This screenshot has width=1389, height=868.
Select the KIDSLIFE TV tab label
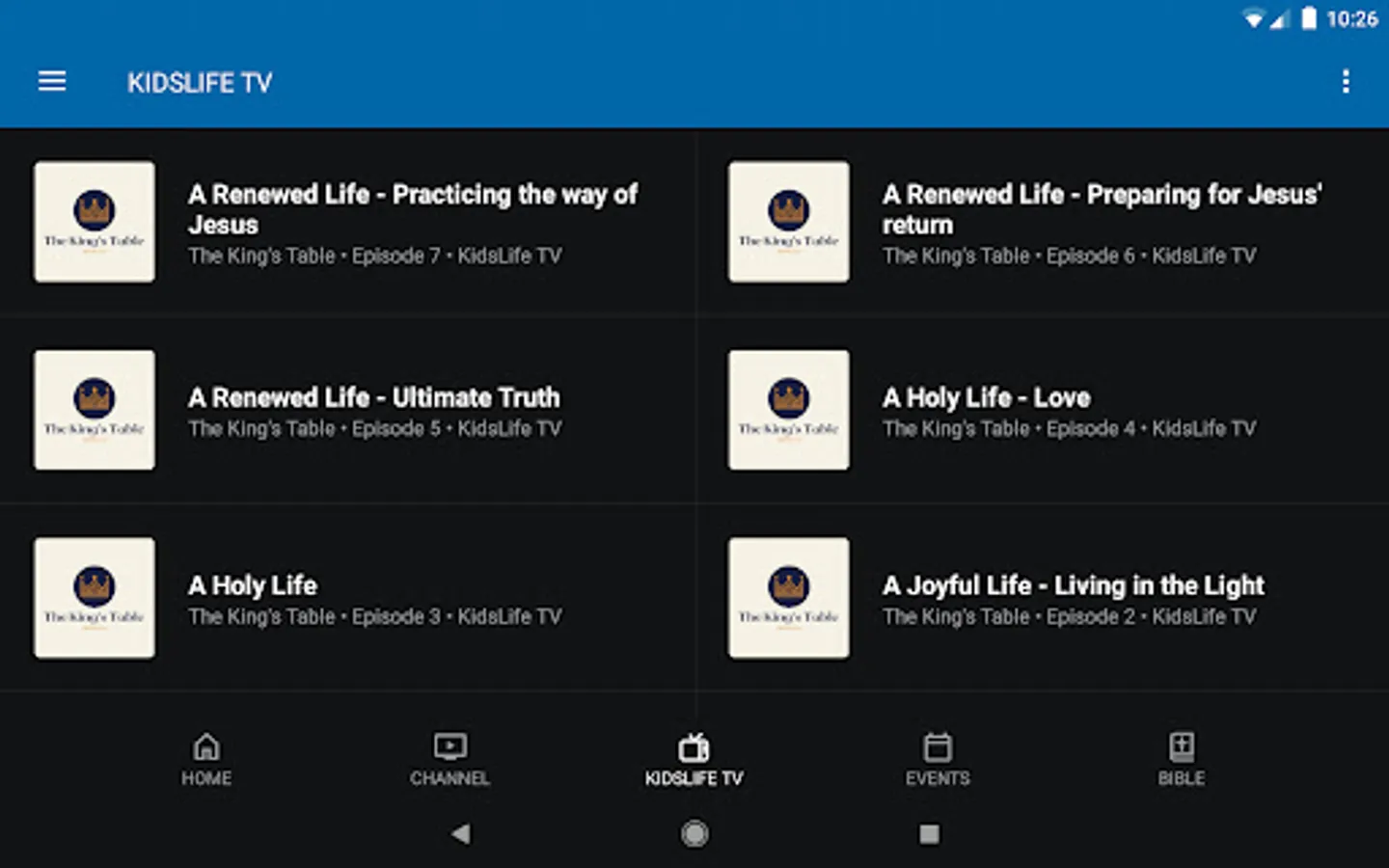click(x=694, y=778)
